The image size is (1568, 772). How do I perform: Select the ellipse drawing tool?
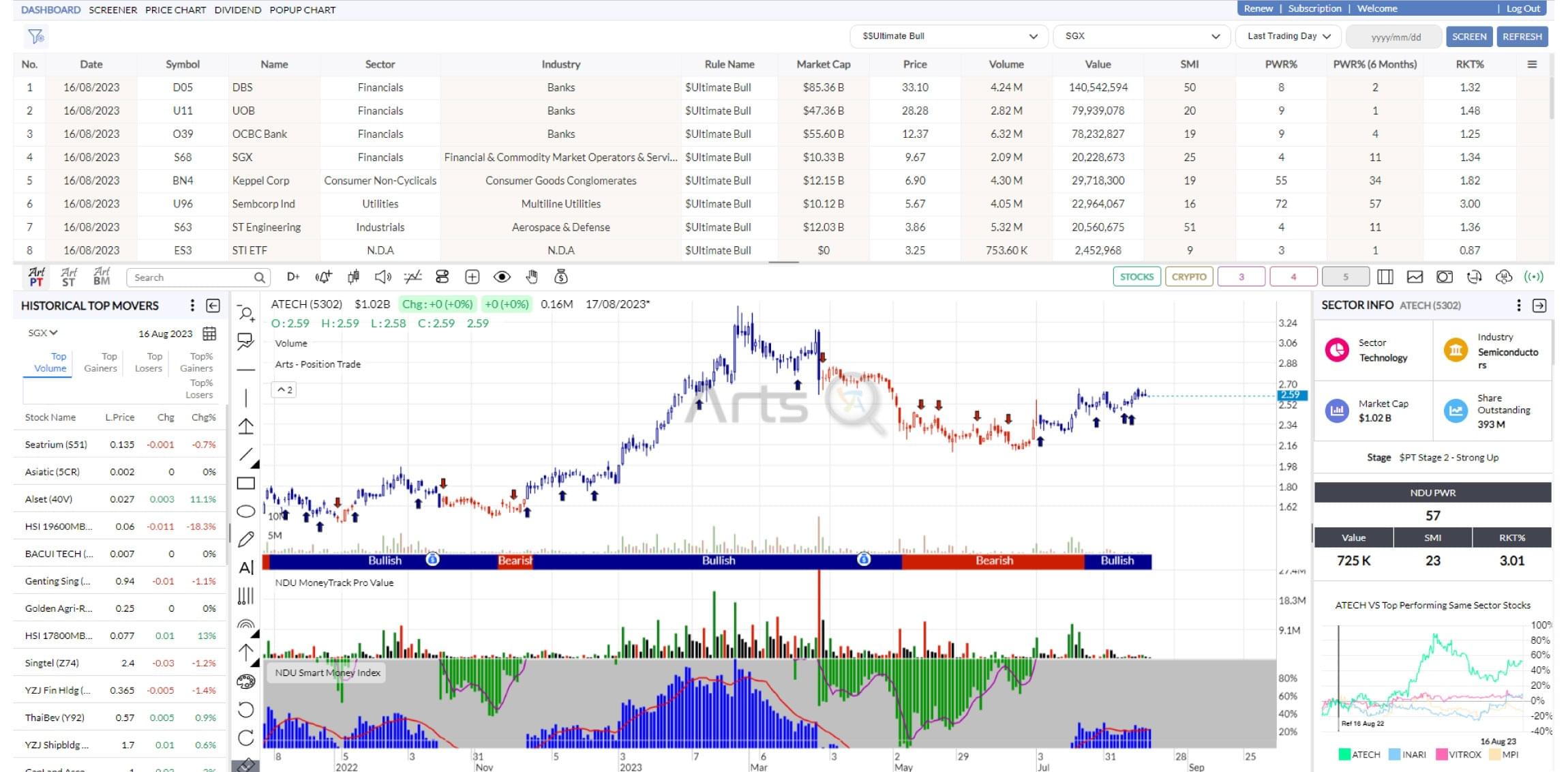pos(246,511)
